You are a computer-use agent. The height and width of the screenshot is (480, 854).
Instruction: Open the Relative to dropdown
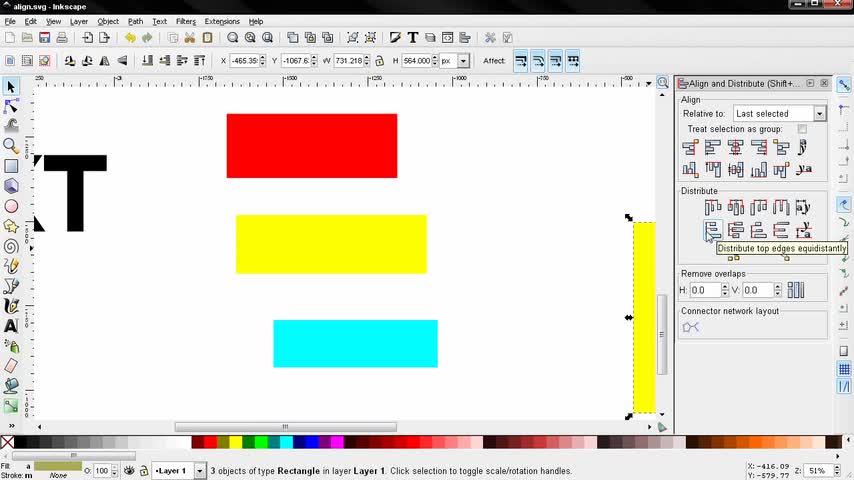point(779,113)
